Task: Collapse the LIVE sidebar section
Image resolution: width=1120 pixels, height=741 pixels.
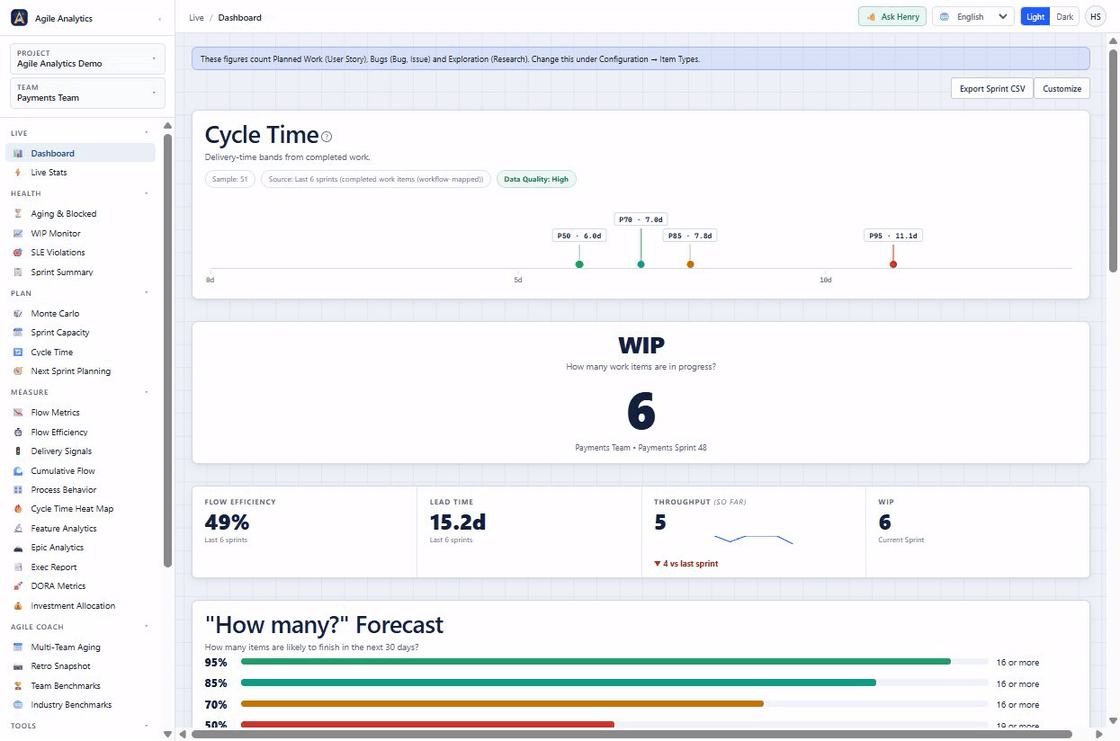Action: click(x=146, y=133)
